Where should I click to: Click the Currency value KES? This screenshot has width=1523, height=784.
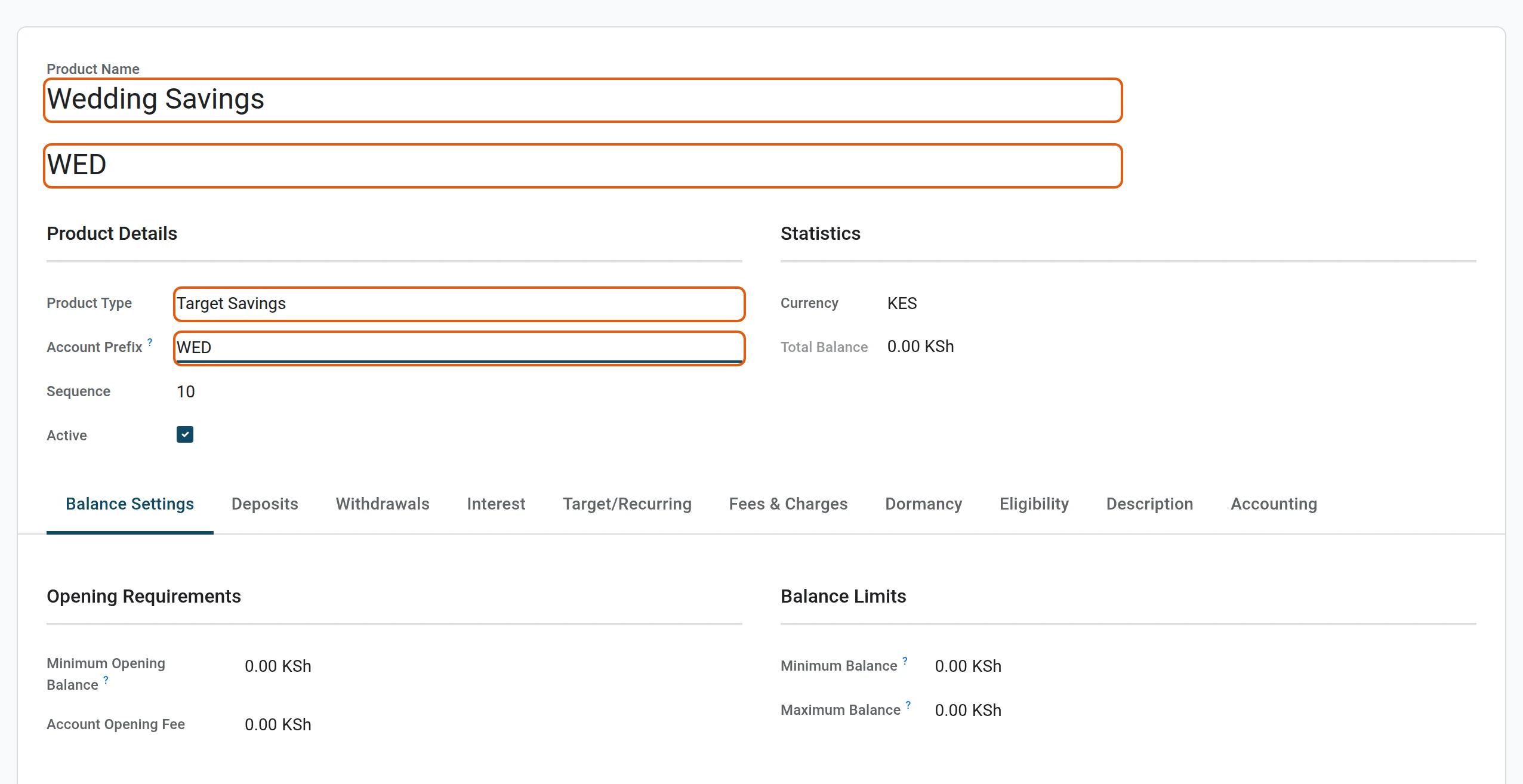pos(902,303)
